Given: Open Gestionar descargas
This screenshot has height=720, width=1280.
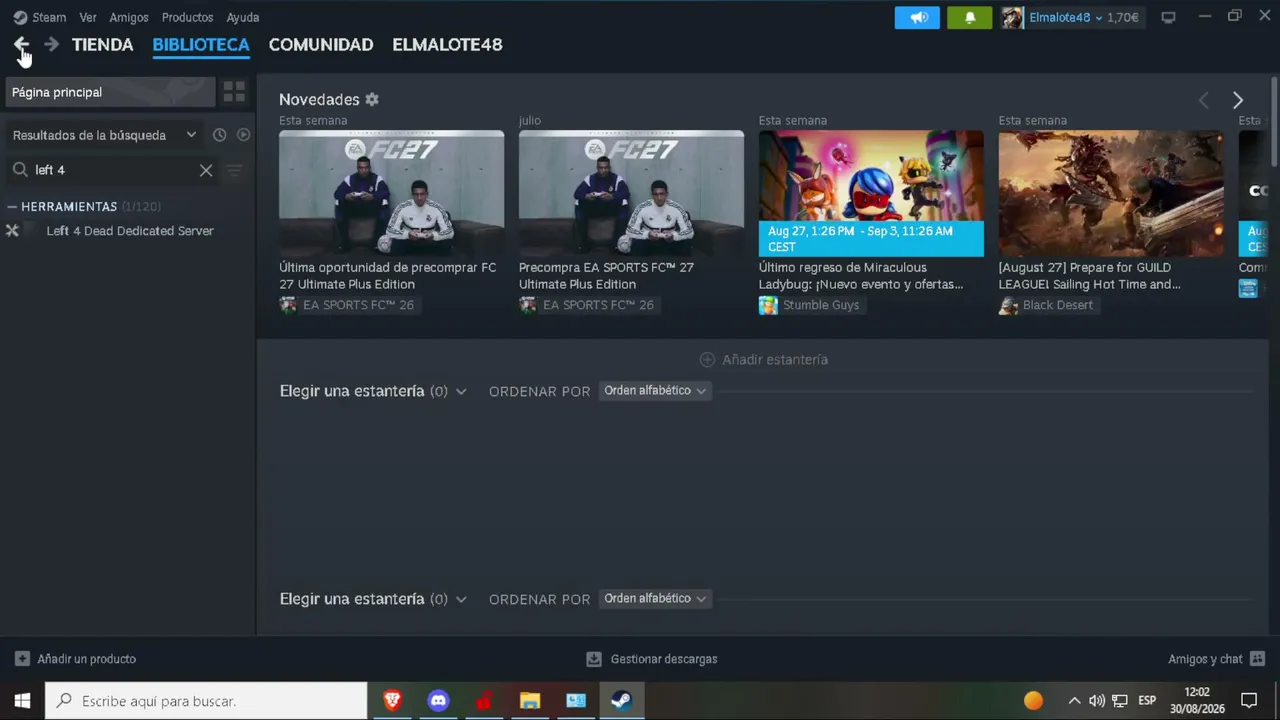Looking at the screenshot, I should [x=664, y=659].
